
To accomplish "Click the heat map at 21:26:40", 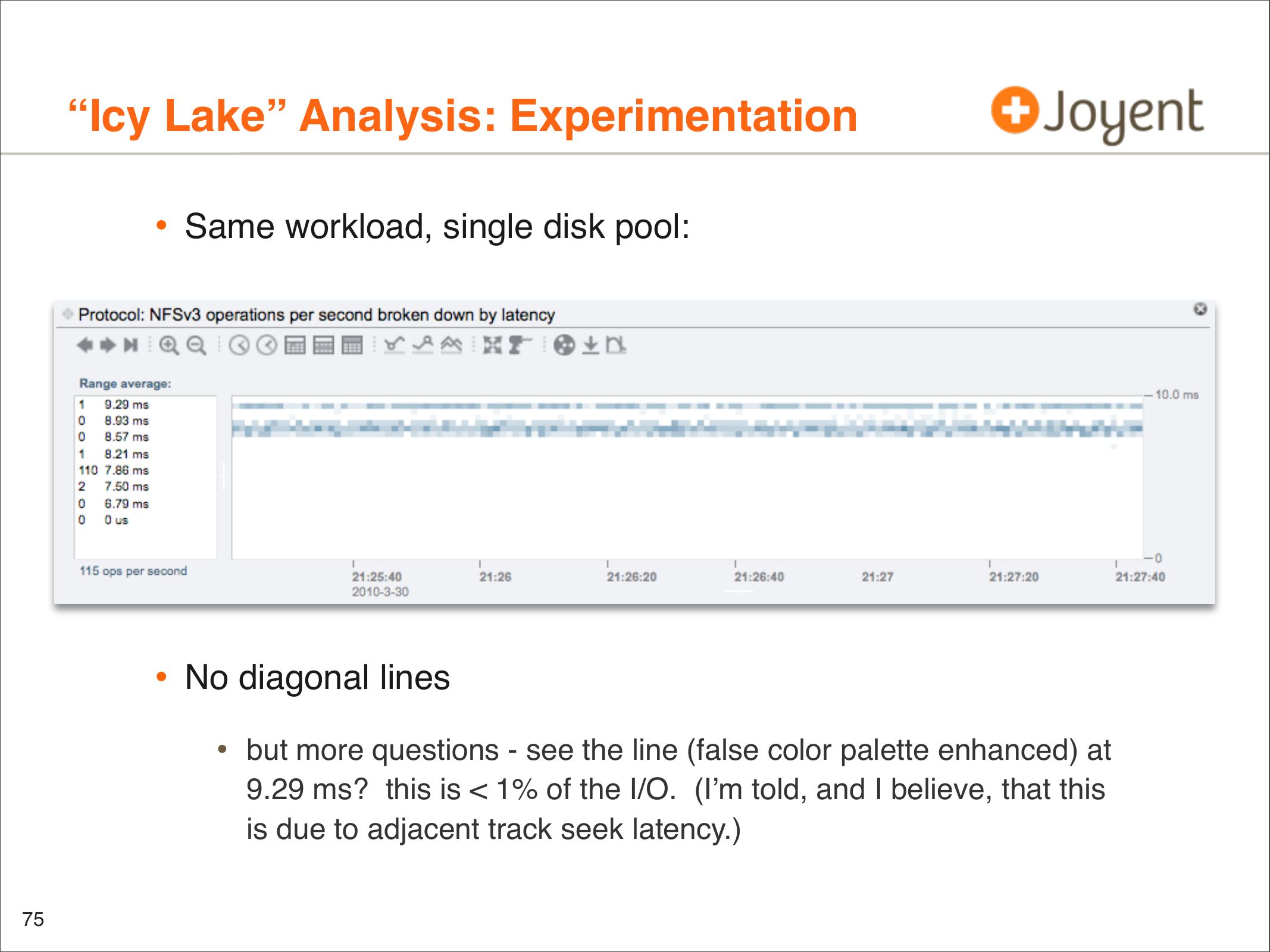I will pyautogui.click(x=736, y=428).
